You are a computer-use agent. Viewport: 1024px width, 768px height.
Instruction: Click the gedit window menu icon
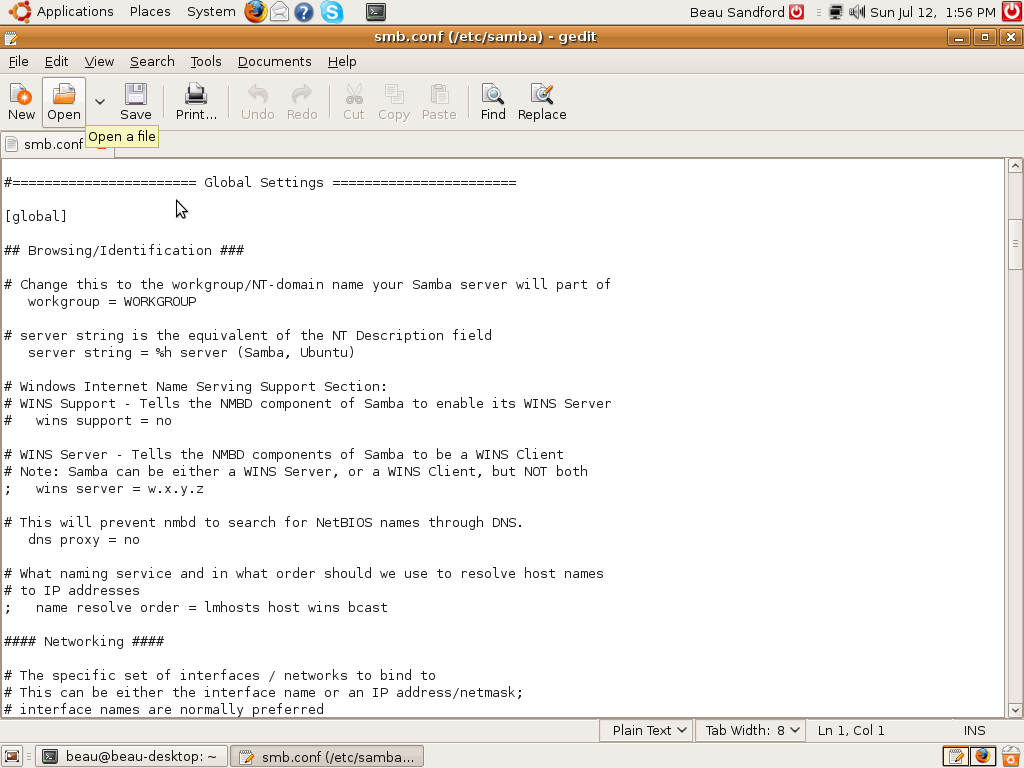[x=10, y=37]
